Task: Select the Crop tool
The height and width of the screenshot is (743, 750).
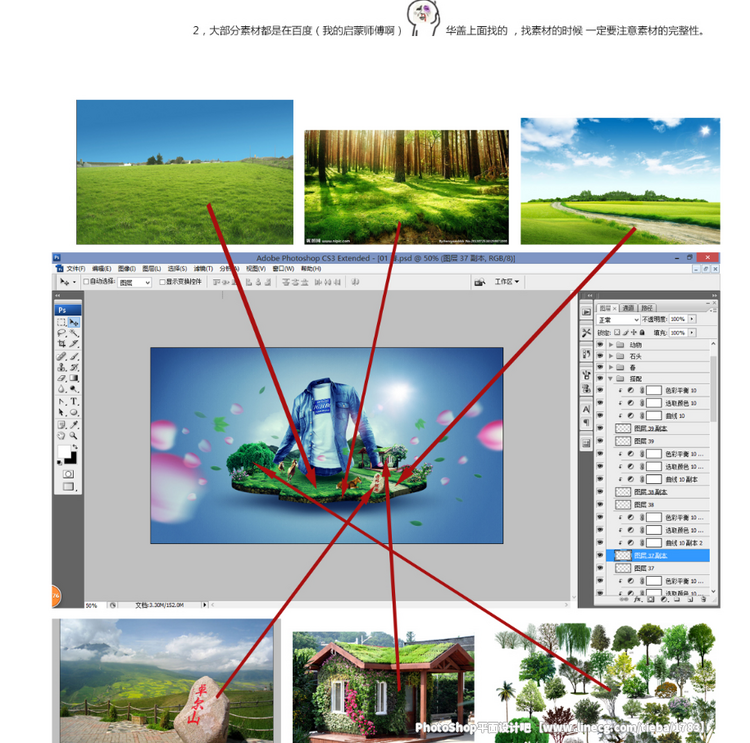Action: coord(62,344)
